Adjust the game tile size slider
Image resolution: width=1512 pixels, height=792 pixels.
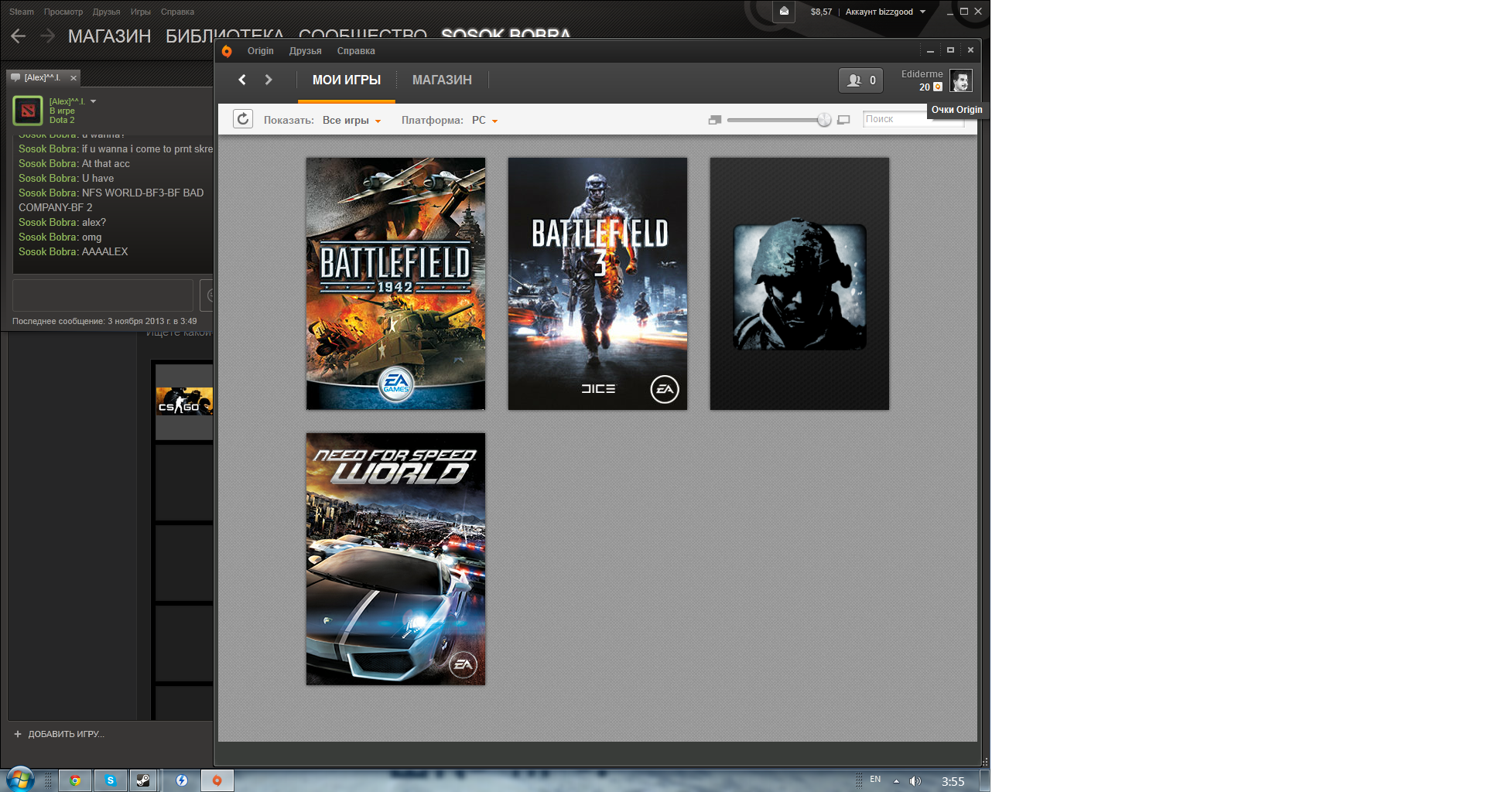click(824, 120)
